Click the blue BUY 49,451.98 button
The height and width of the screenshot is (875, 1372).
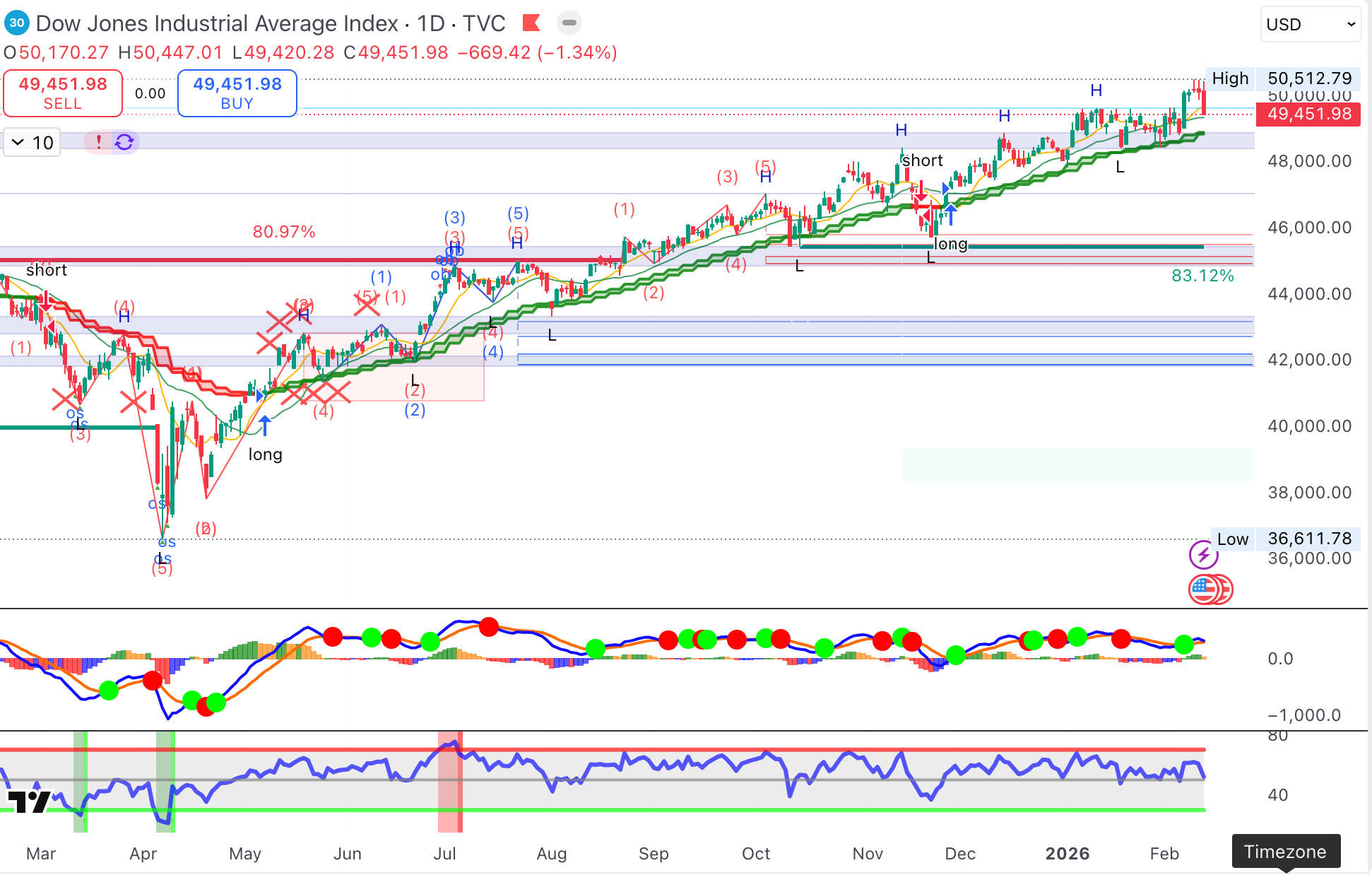[237, 93]
